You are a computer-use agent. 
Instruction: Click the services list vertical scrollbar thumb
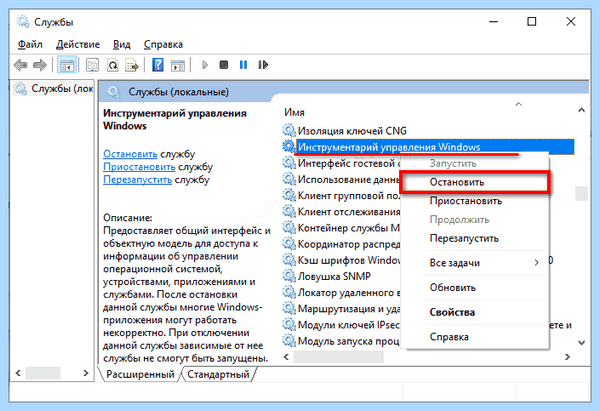tap(582, 193)
